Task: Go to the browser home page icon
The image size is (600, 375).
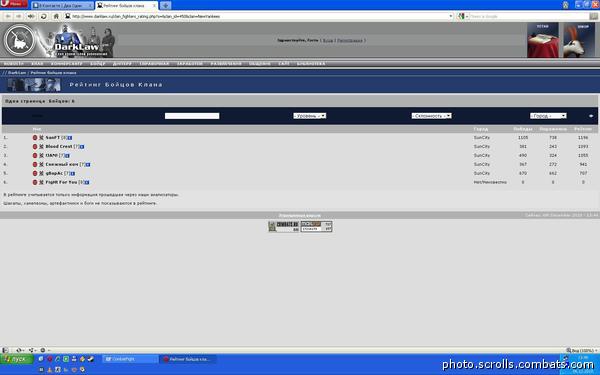Action: (x=56, y=16)
